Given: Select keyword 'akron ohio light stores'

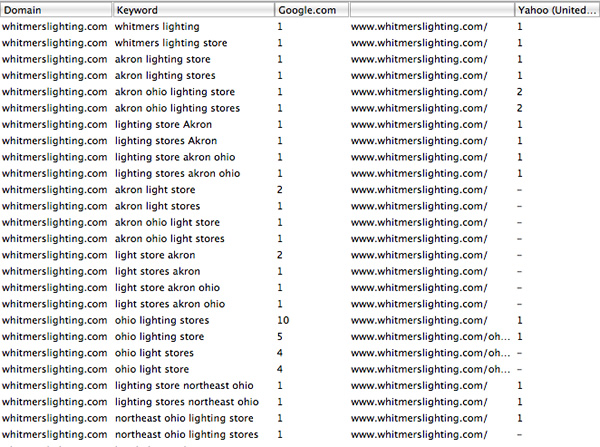Looking at the screenshot, I should point(170,239).
